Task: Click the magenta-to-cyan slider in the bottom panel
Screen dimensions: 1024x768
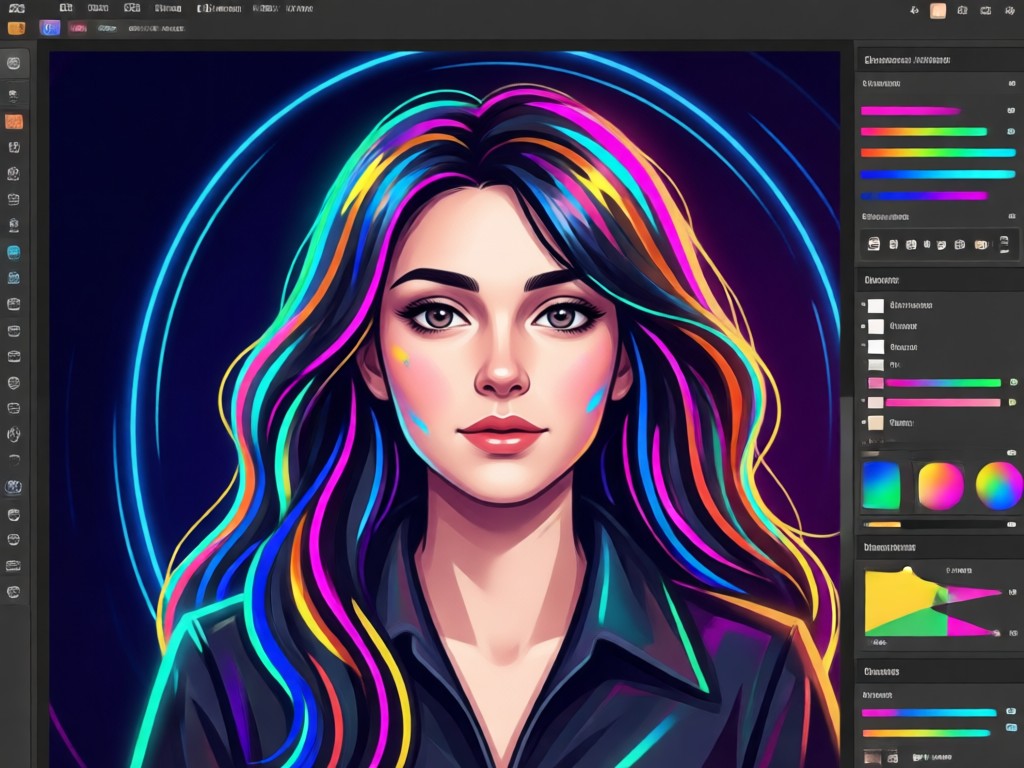Action: [929, 712]
